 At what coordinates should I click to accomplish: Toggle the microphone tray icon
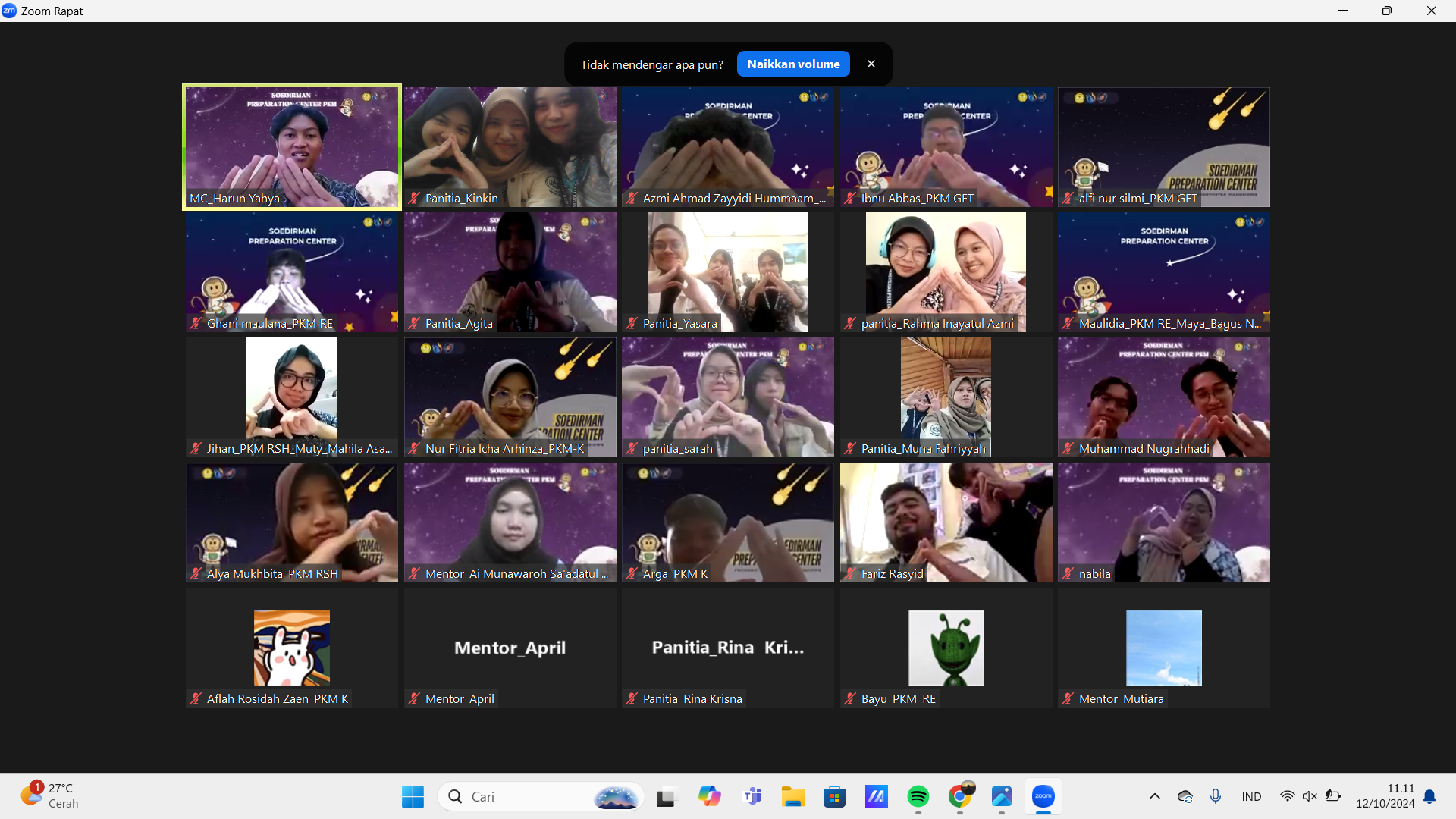coord(1216,796)
